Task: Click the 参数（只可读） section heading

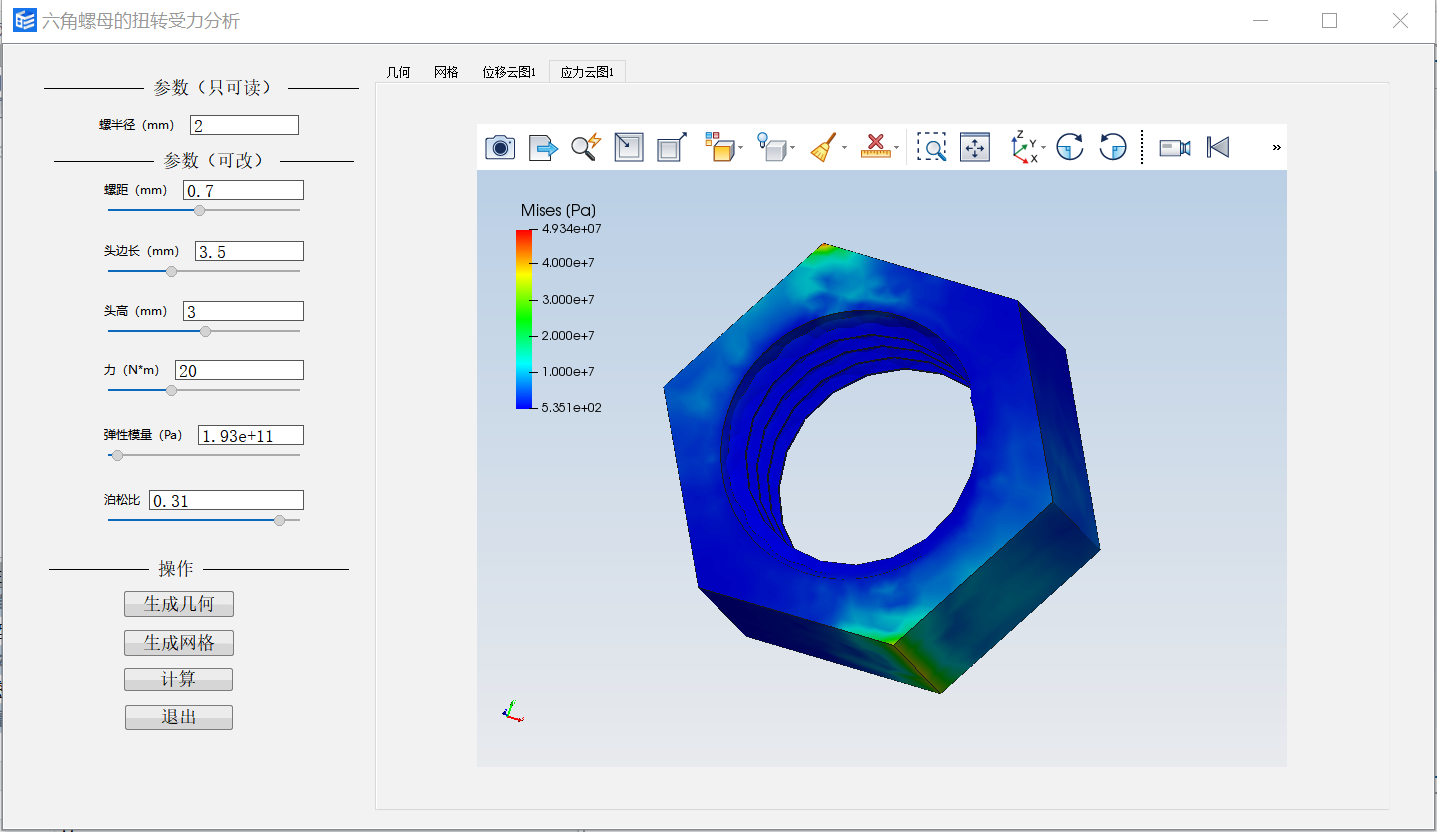Action: (212, 88)
